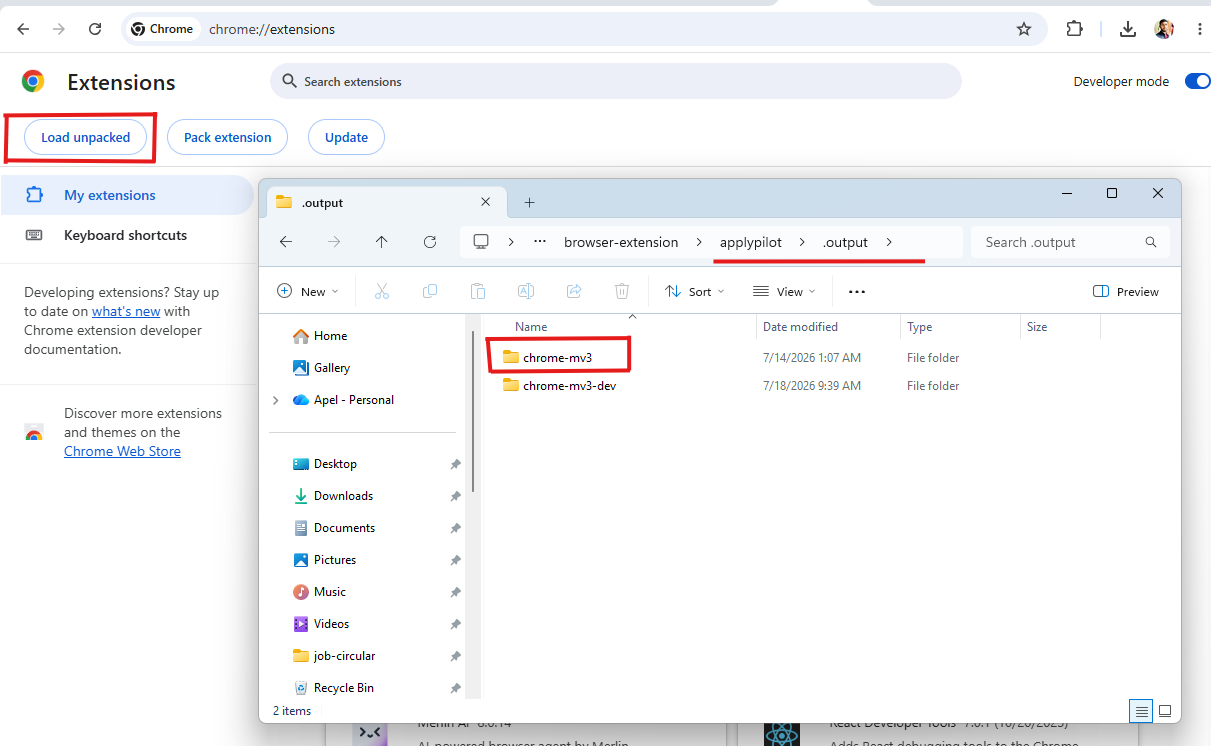1211x746 pixels.
Task: Toggle Developer mode switch
Action: (x=1197, y=81)
